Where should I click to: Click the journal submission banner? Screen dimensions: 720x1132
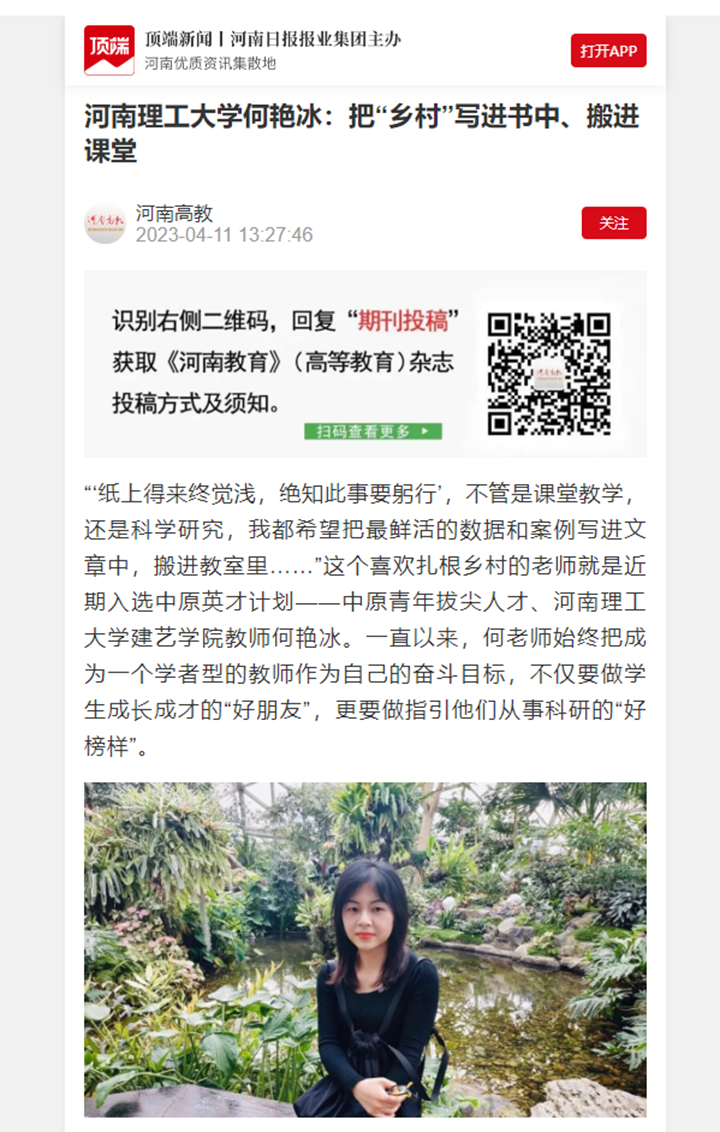click(365, 364)
